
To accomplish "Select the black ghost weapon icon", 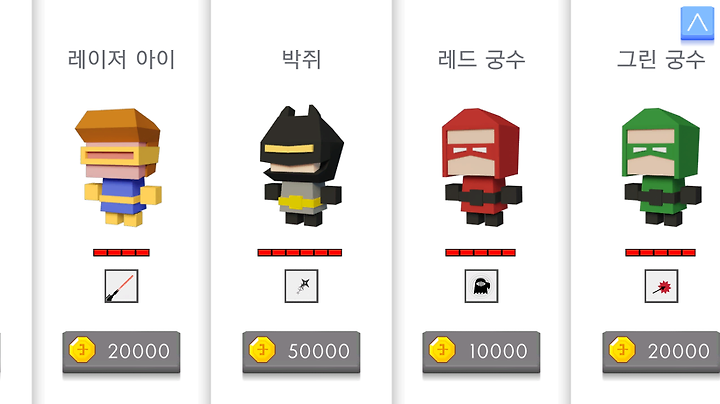I will (481, 286).
